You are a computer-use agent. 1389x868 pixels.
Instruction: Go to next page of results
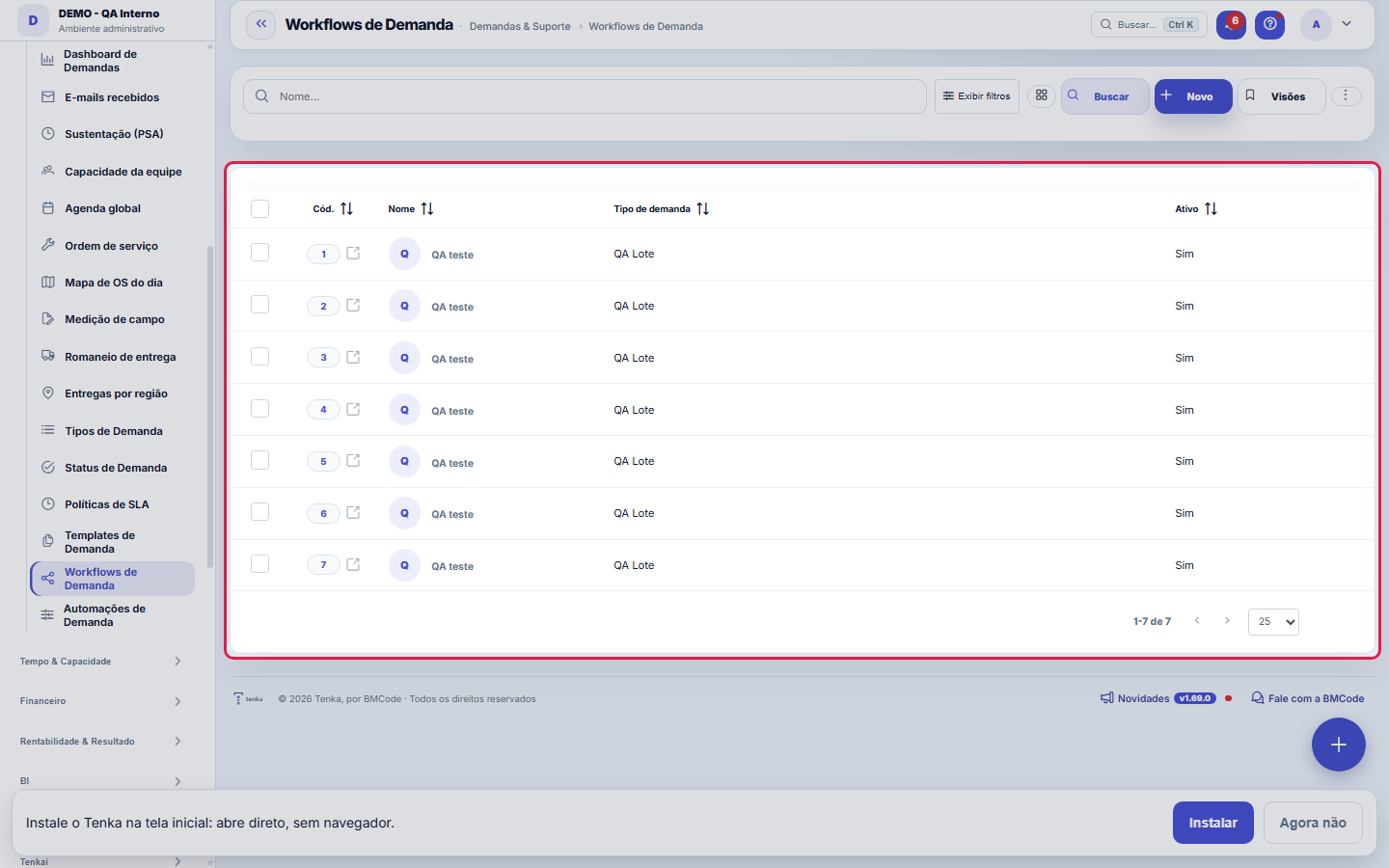[x=1227, y=621]
